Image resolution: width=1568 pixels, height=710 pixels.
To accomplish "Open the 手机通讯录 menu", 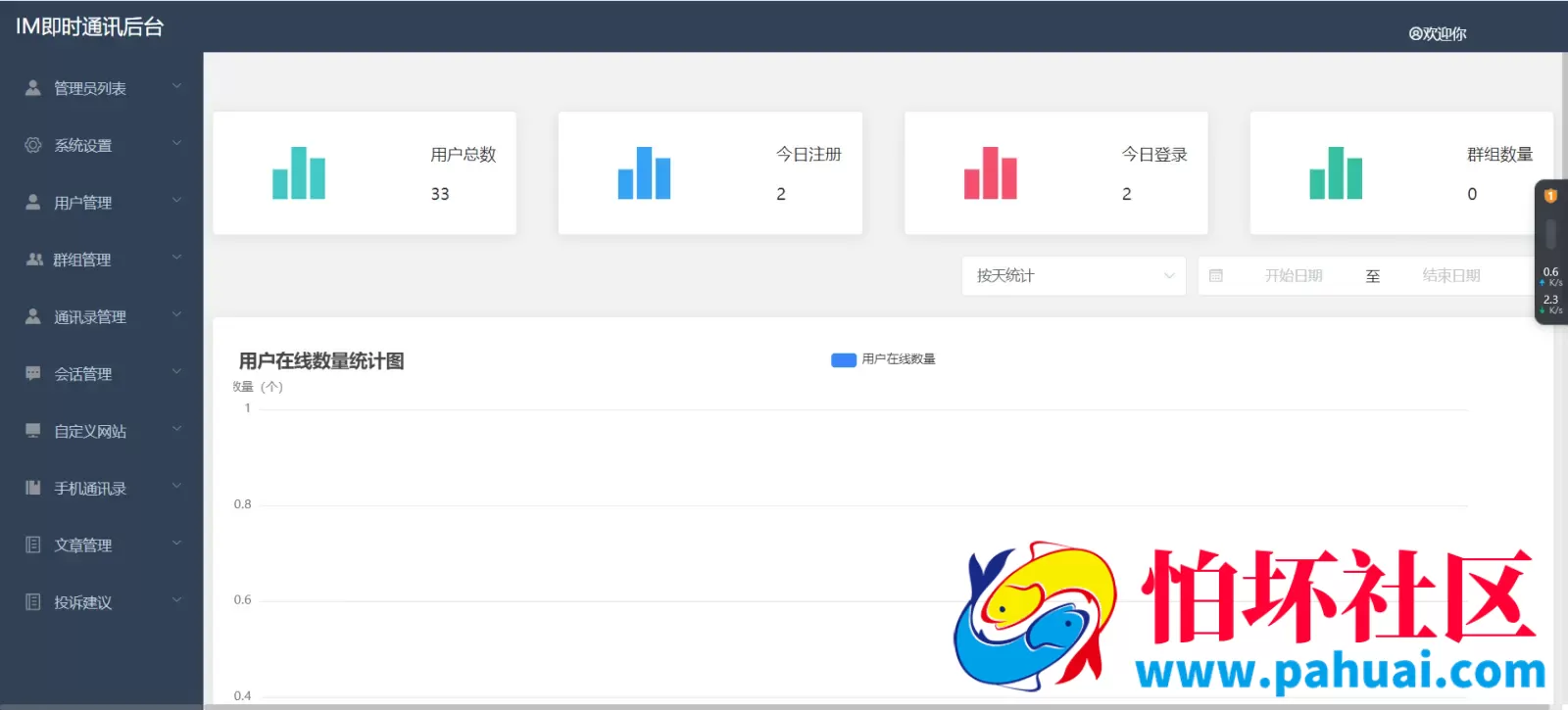I will [x=102, y=488].
